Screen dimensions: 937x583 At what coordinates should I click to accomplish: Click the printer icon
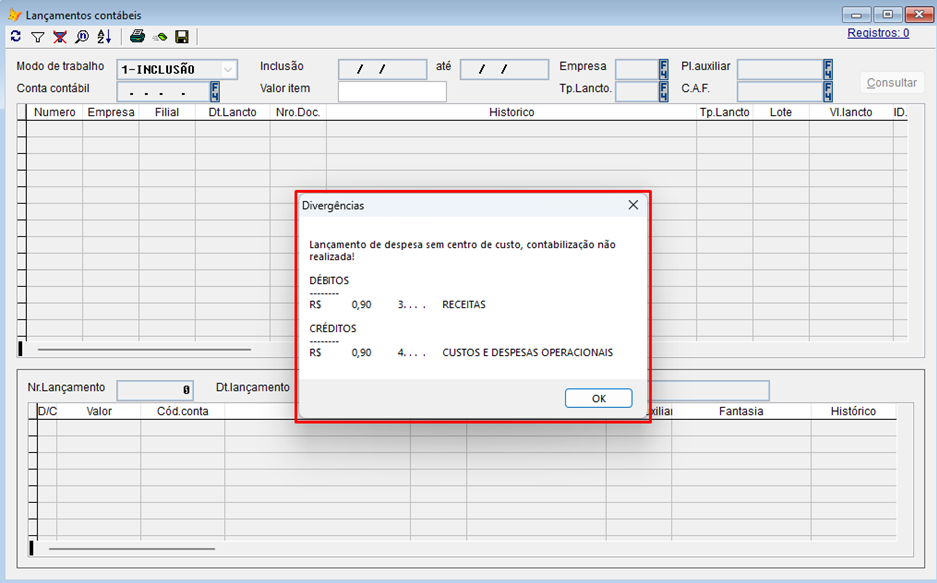pyautogui.click(x=138, y=37)
